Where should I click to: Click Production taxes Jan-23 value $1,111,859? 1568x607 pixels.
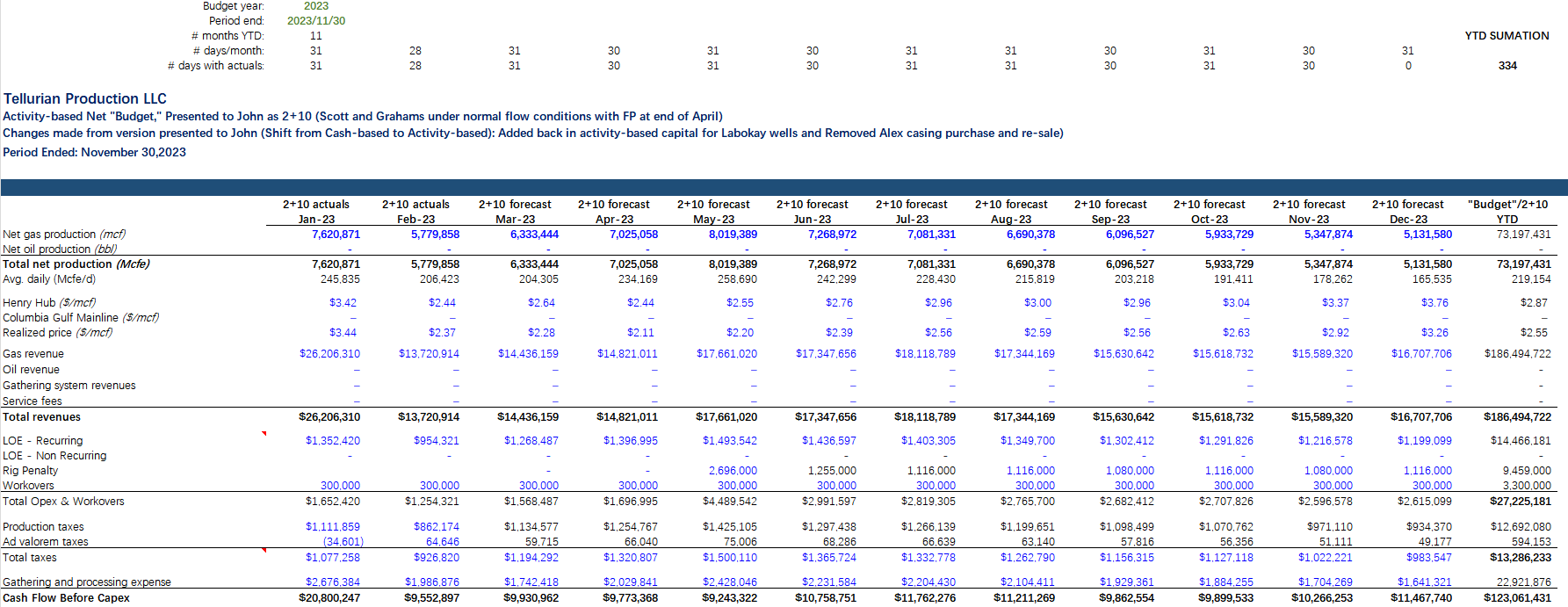[333, 527]
